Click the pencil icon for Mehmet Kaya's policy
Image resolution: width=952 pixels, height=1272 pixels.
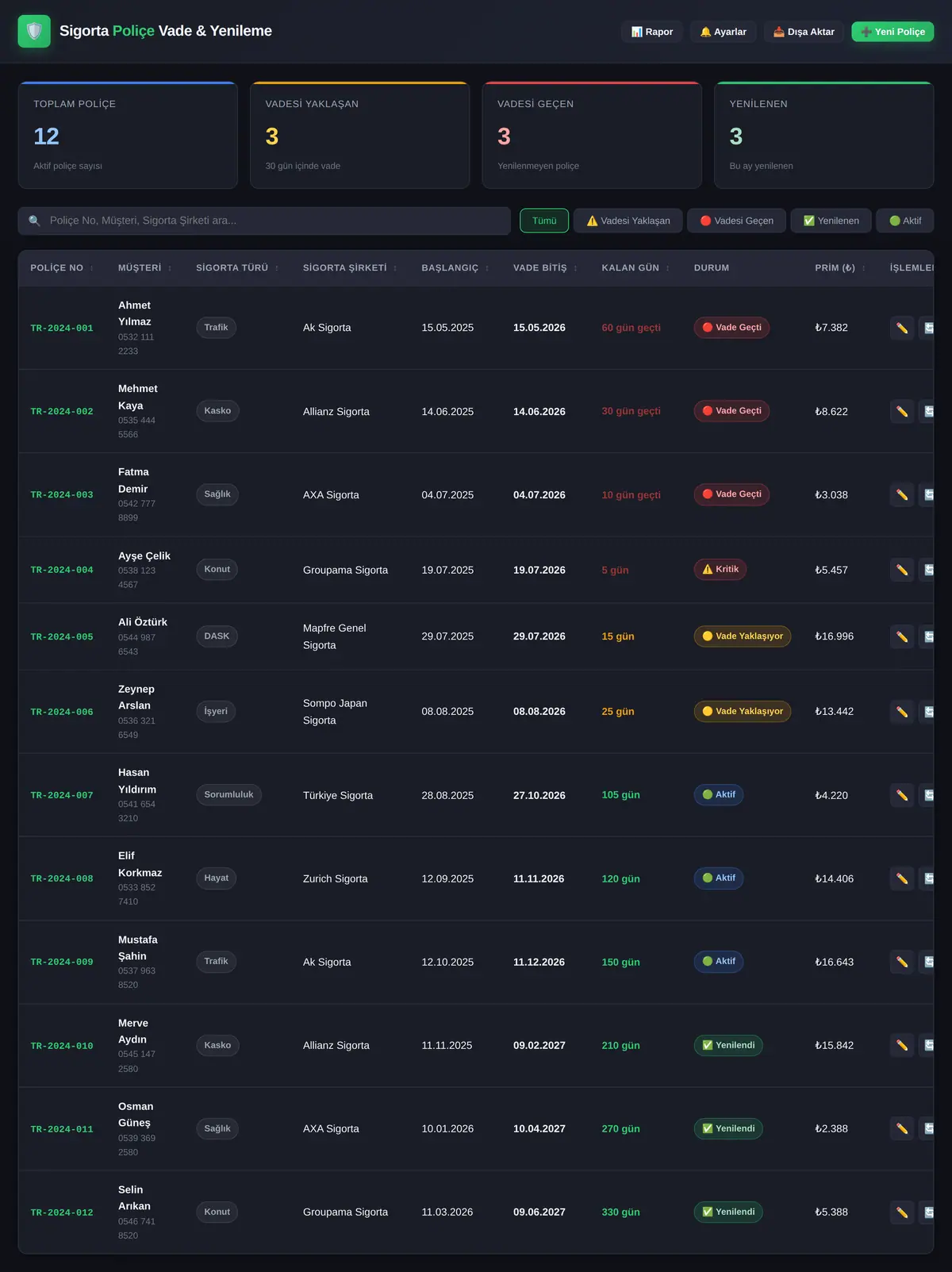coord(902,411)
